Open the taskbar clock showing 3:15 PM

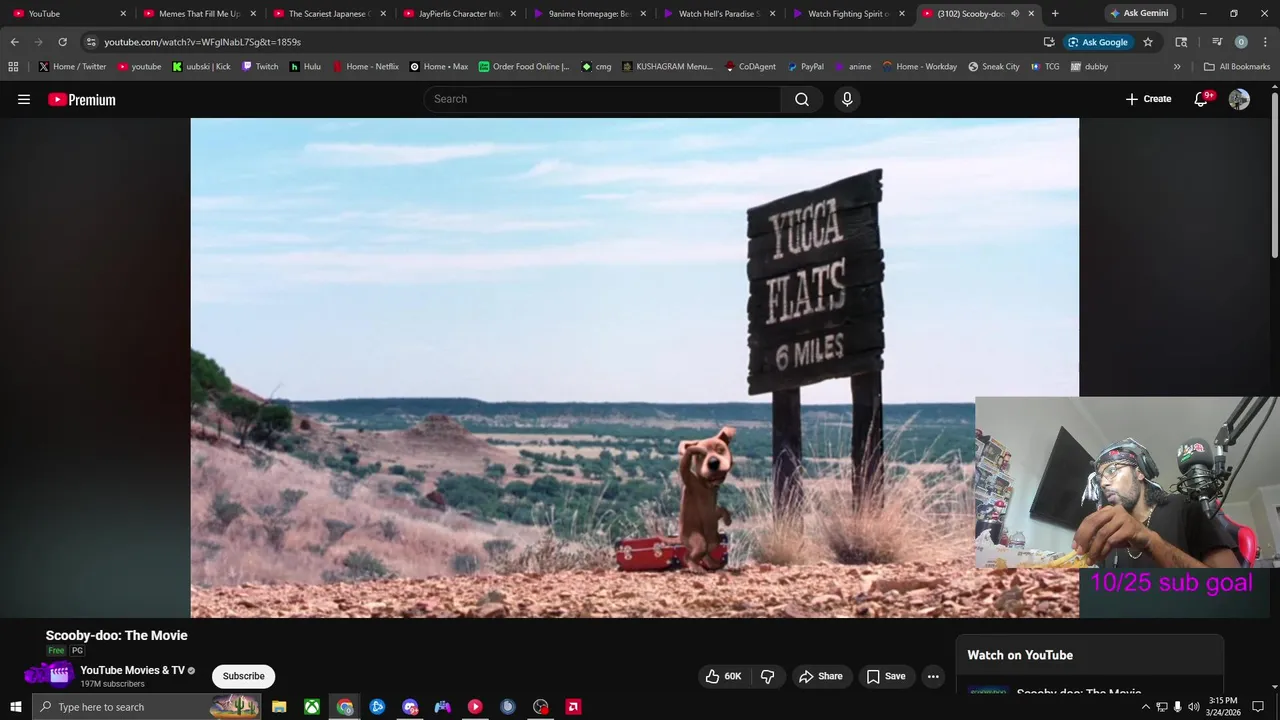[x=1223, y=707]
